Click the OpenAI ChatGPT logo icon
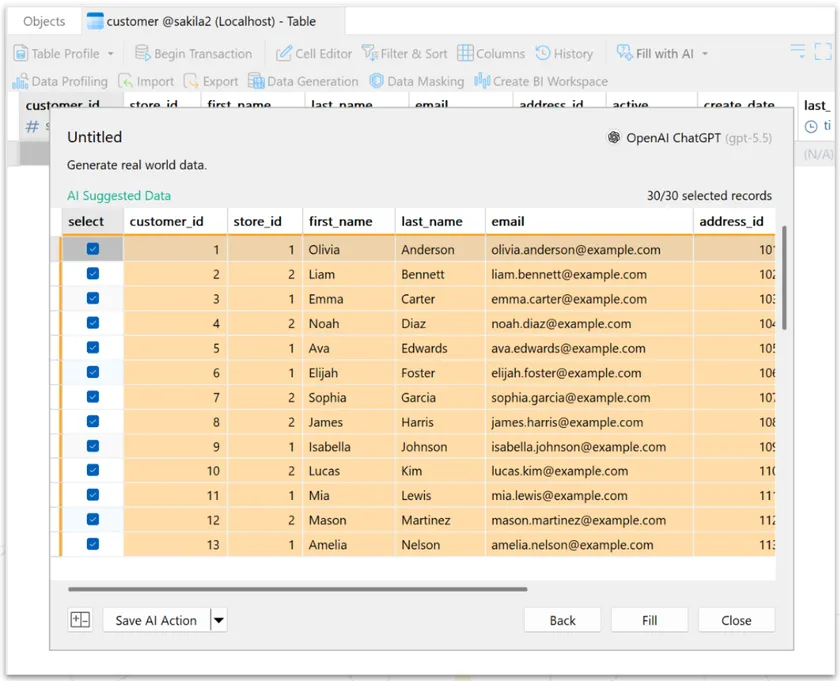The width and height of the screenshot is (840, 681). tap(613, 138)
